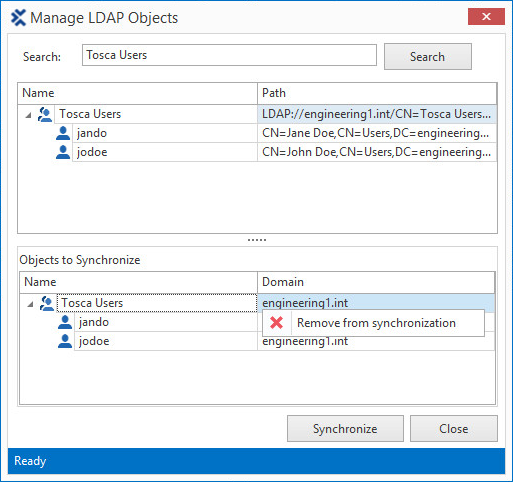Click the Search button
This screenshot has width=513, height=482.
428,56
